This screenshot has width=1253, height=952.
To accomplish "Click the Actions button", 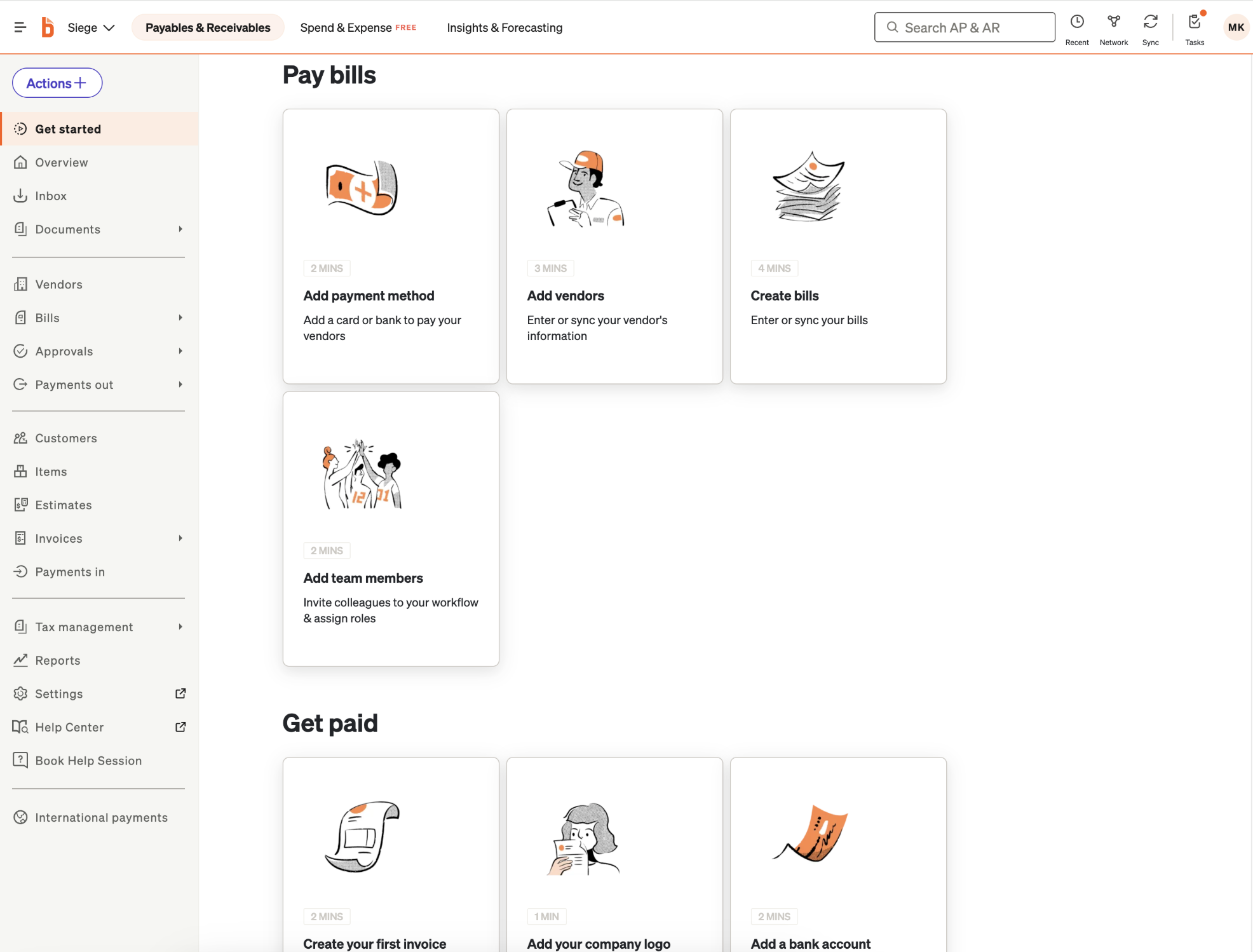I will pos(57,83).
